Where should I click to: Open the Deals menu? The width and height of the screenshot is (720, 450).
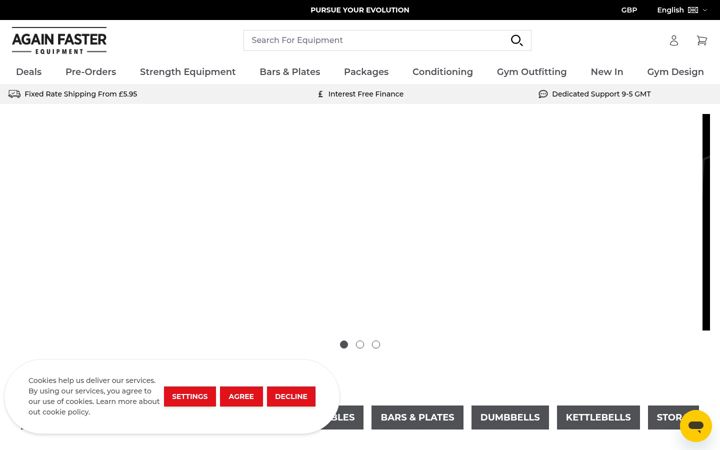pos(29,72)
